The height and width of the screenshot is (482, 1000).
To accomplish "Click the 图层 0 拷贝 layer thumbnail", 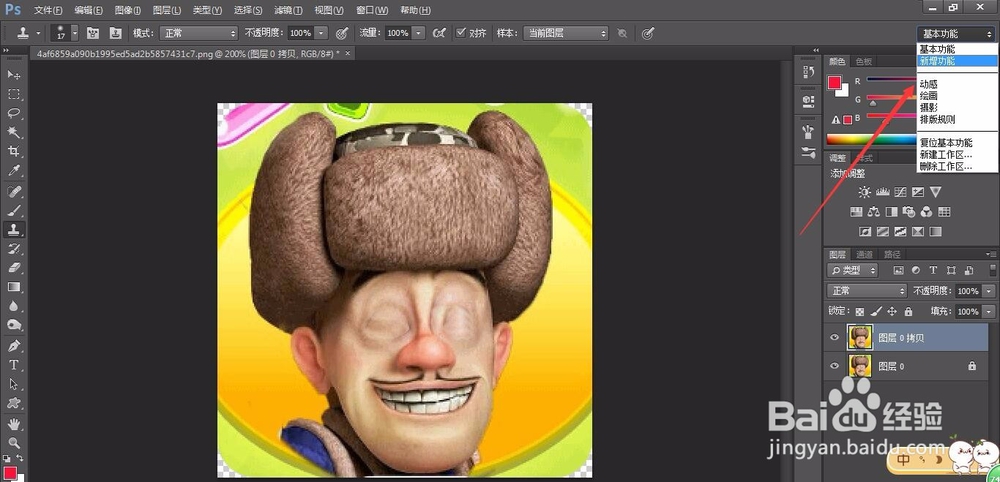I will click(860, 338).
